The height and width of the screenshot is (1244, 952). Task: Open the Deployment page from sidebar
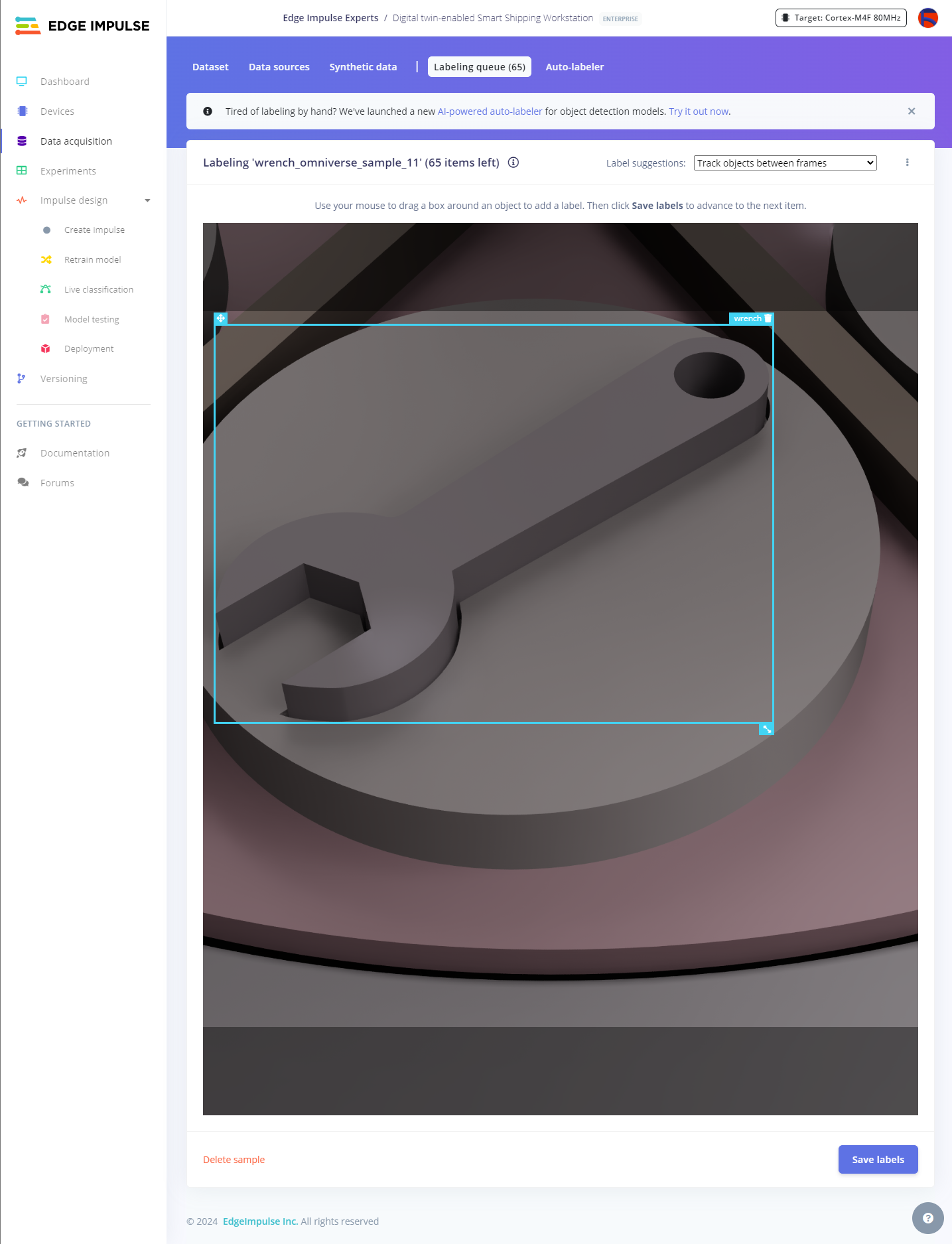click(89, 349)
